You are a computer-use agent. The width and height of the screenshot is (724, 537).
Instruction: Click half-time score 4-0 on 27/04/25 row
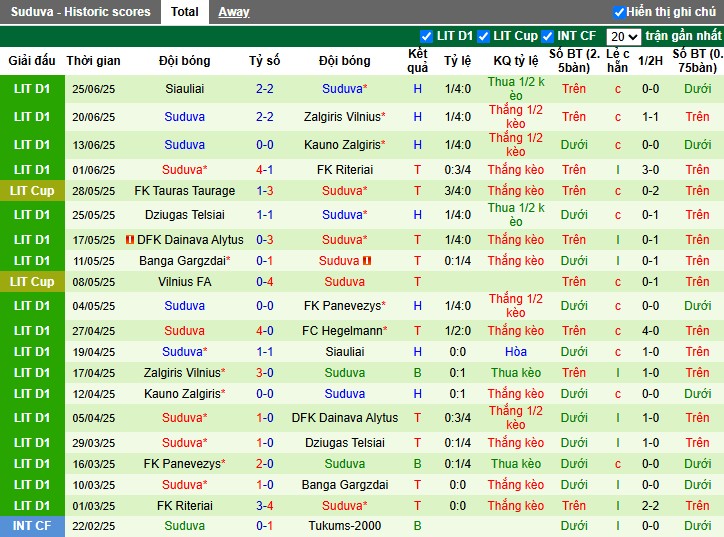[650, 331]
